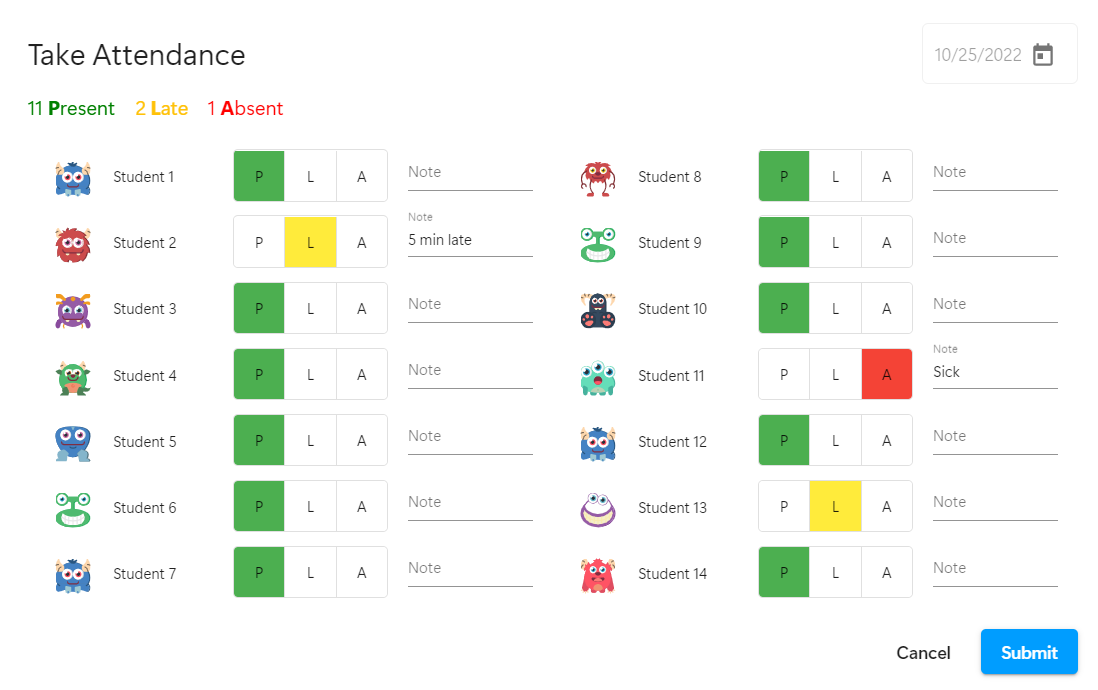Open the calendar date picker icon
Image resolution: width=1098 pixels, height=690 pixels.
click(1043, 55)
